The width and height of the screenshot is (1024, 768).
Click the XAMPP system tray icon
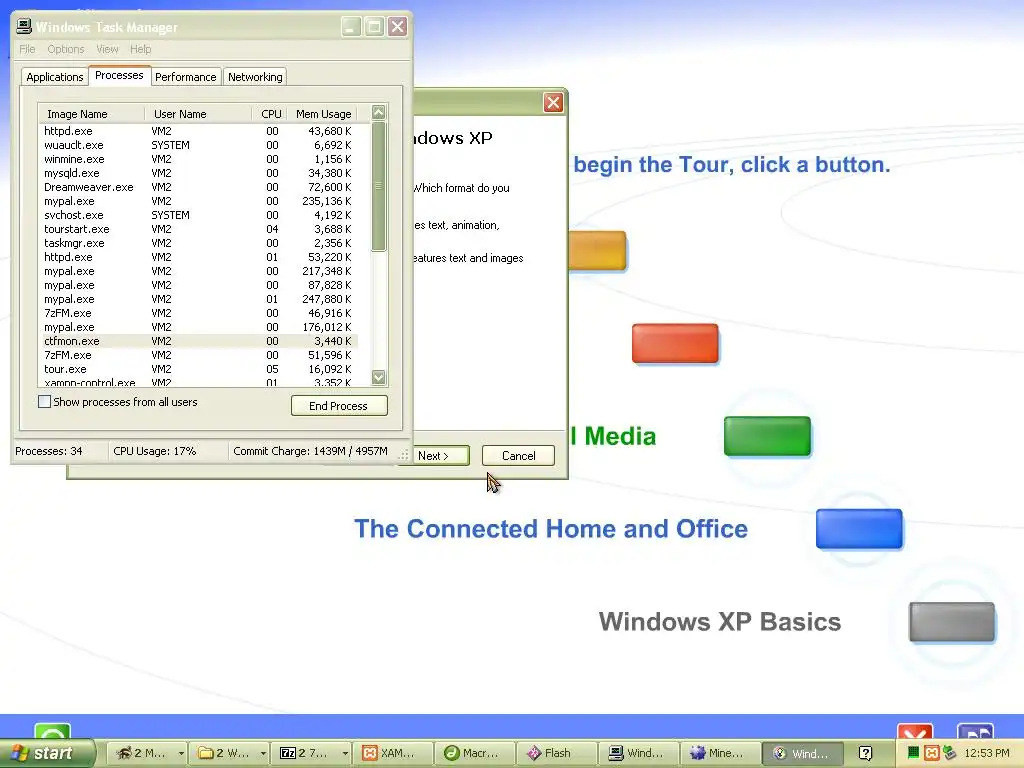[x=931, y=753]
